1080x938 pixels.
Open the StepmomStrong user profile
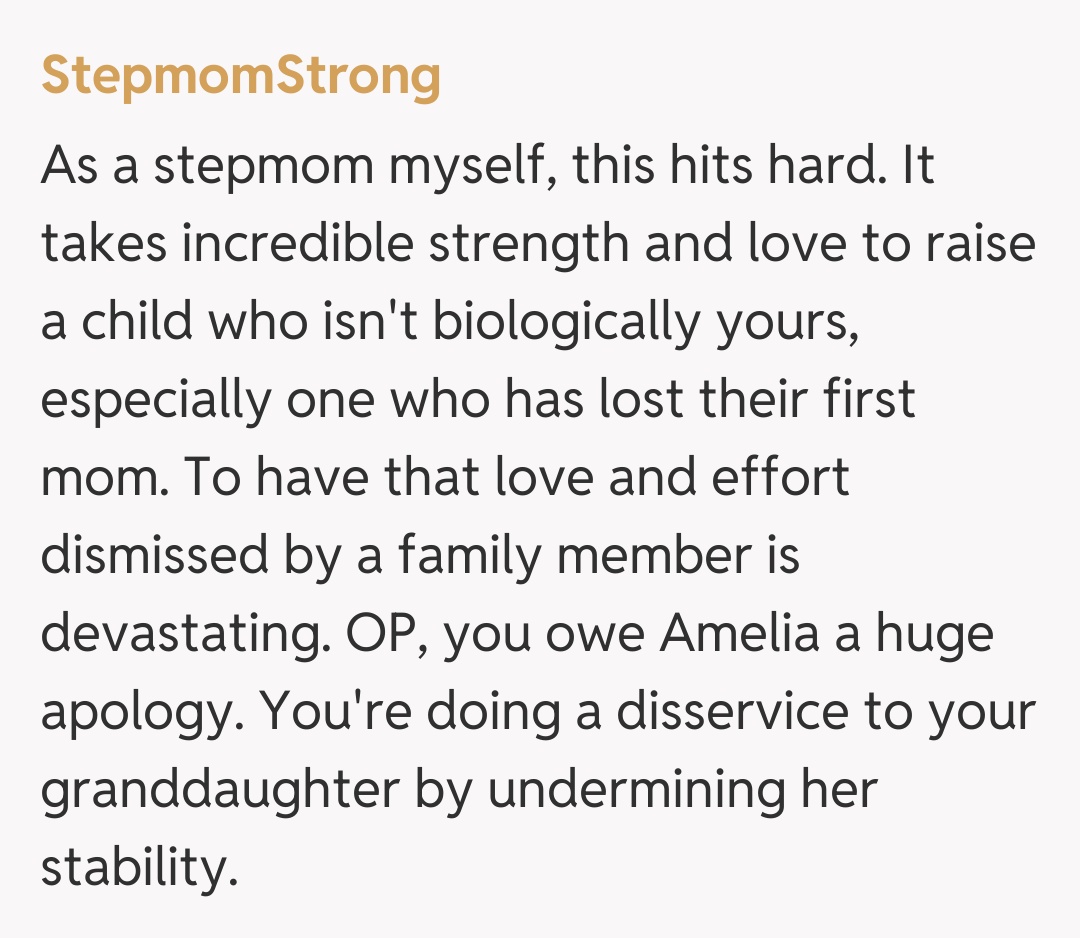click(240, 76)
